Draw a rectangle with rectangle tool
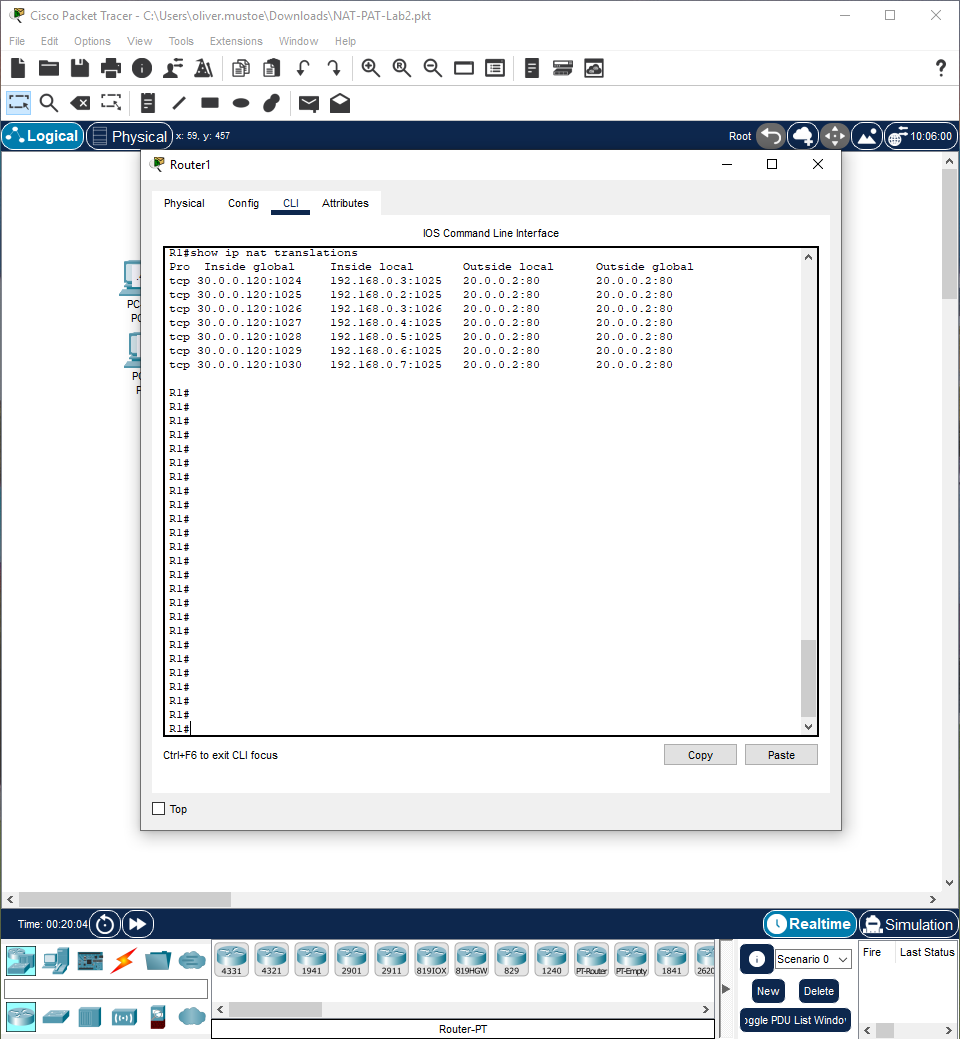Image resolution: width=960 pixels, height=1039 pixels. click(210, 103)
